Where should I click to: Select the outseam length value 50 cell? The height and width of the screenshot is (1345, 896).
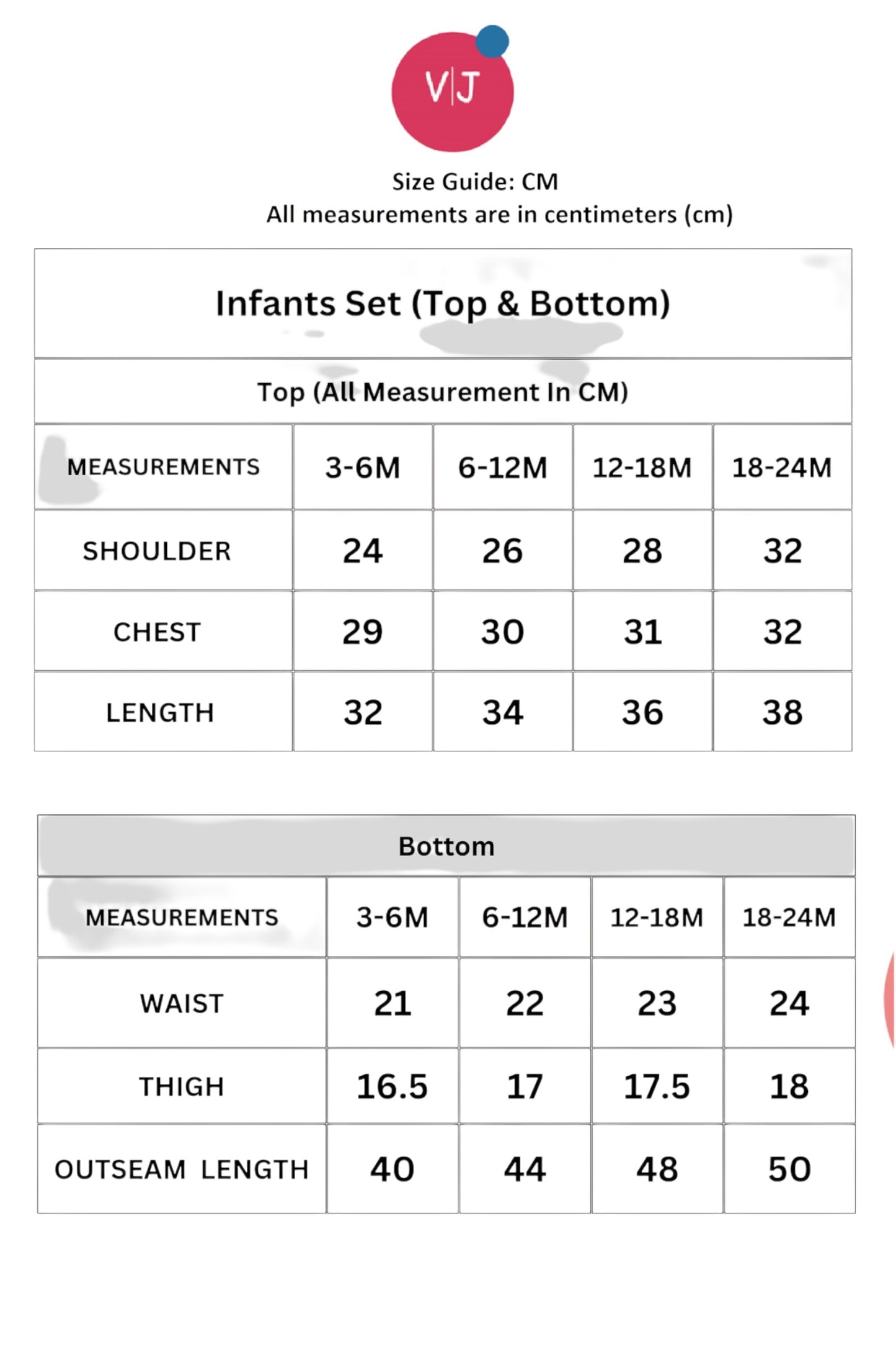click(789, 1169)
